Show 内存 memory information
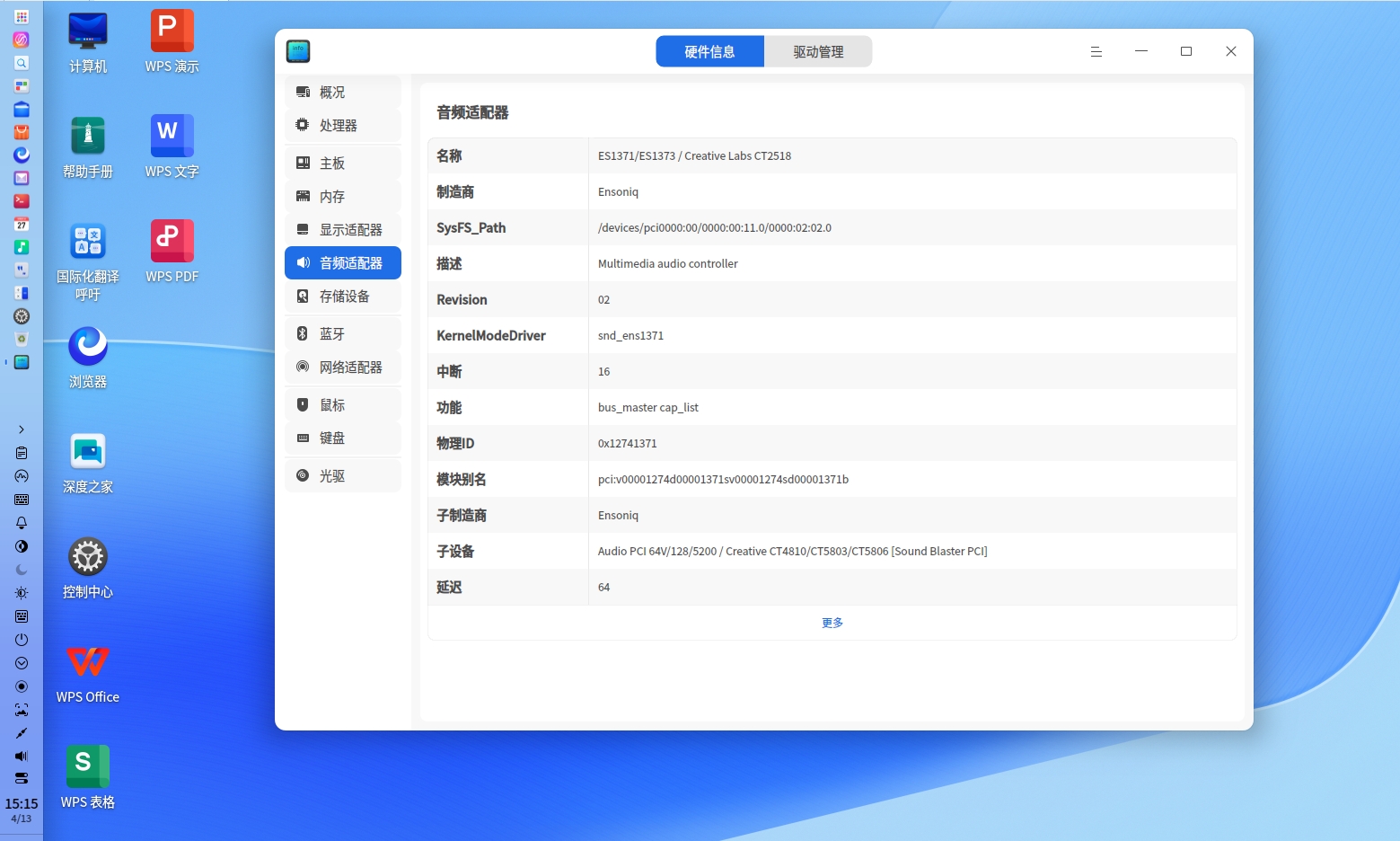The image size is (1400, 841). (x=343, y=197)
